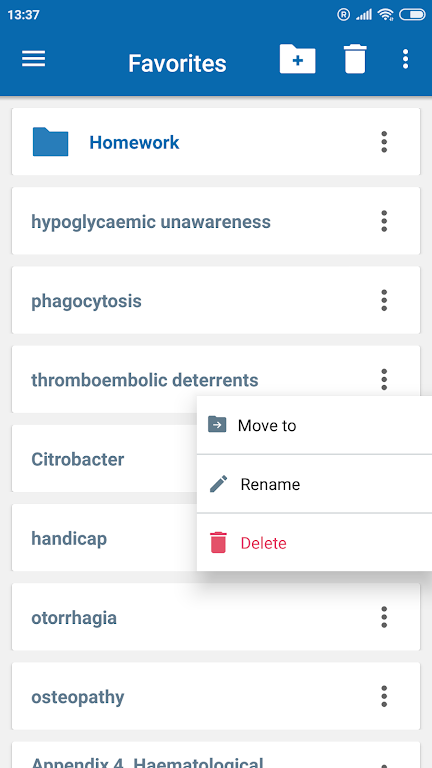Tap the Rename pencil icon
432x768 pixels.
click(218, 484)
